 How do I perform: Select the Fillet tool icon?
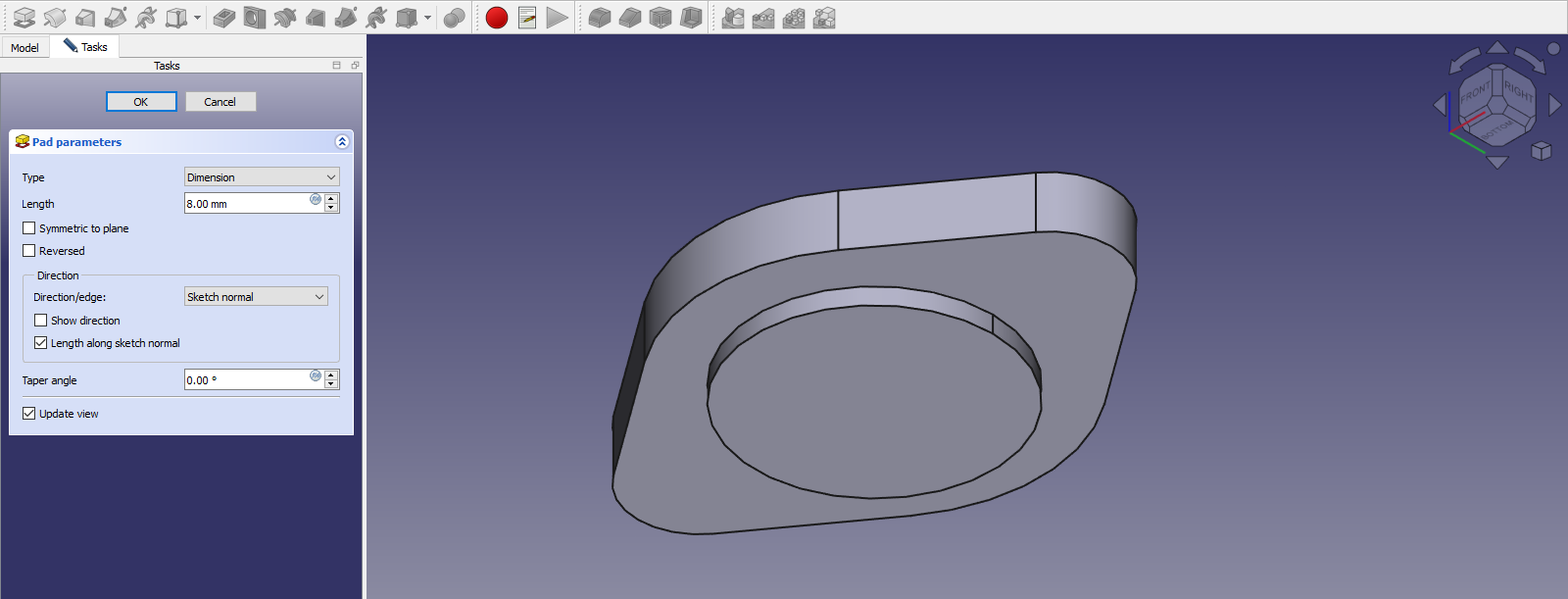pyautogui.click(x=600, y=18)
